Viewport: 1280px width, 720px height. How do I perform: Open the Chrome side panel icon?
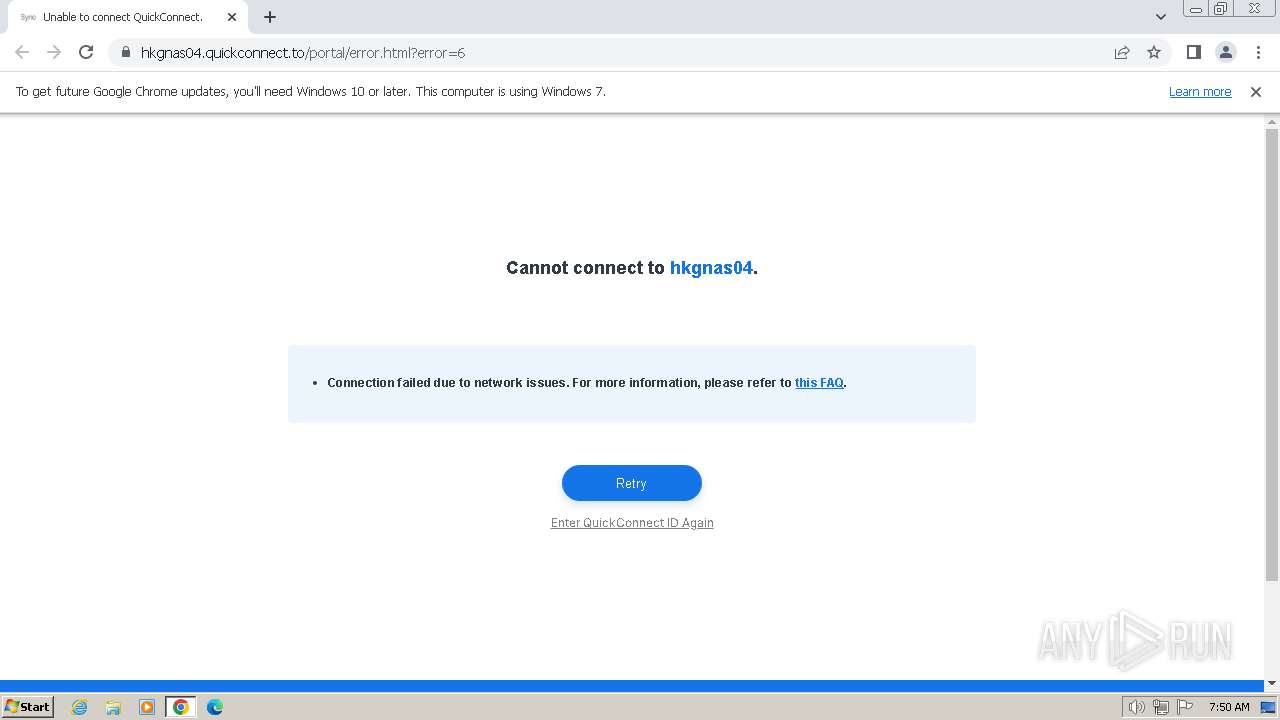pyautogui.click(x=1194, y=52)
